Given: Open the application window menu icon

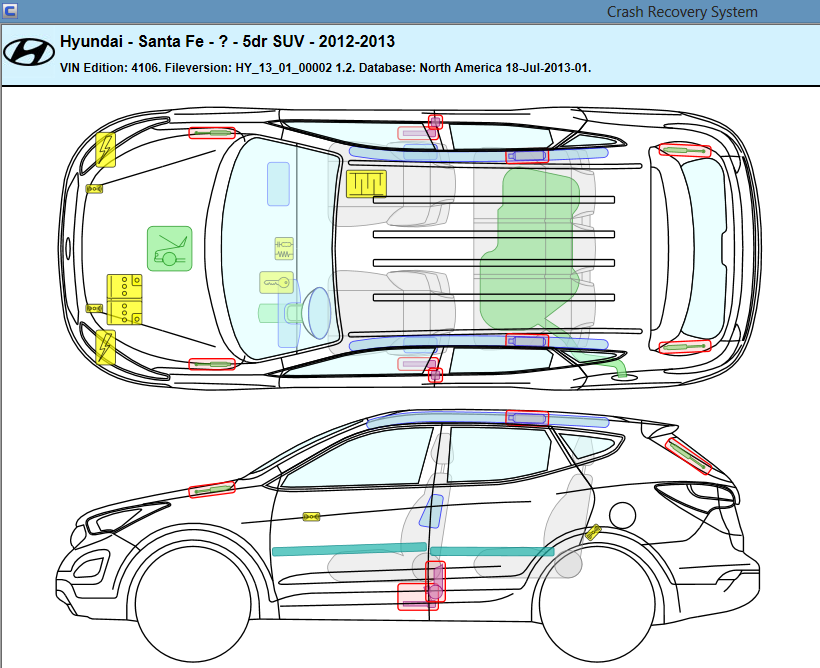Looking at the screenshot, I should (10, 11).
